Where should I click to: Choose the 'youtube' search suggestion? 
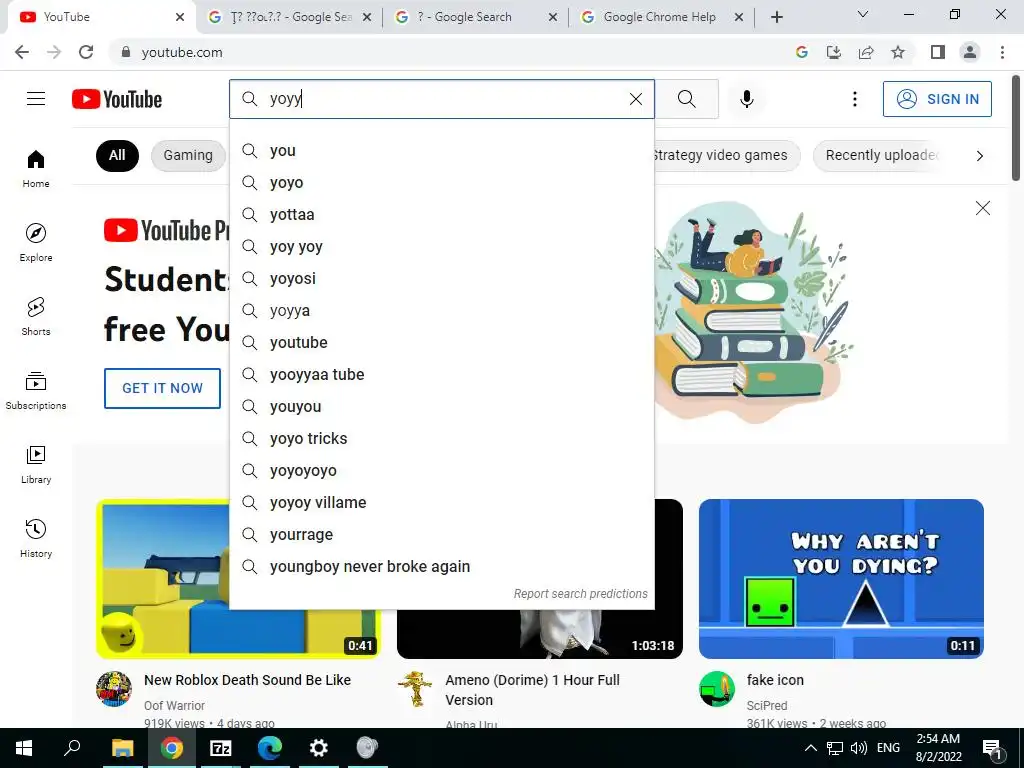(x=441, y=343)
